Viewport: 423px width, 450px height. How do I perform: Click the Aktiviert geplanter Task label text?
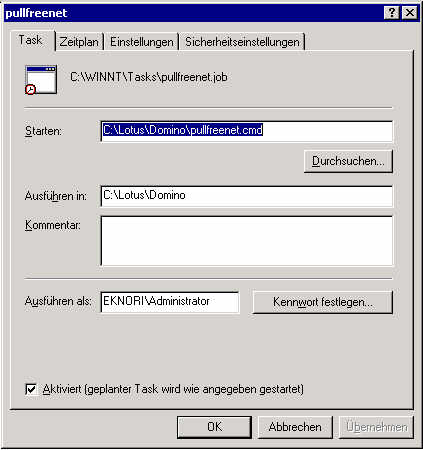[173, 389]
